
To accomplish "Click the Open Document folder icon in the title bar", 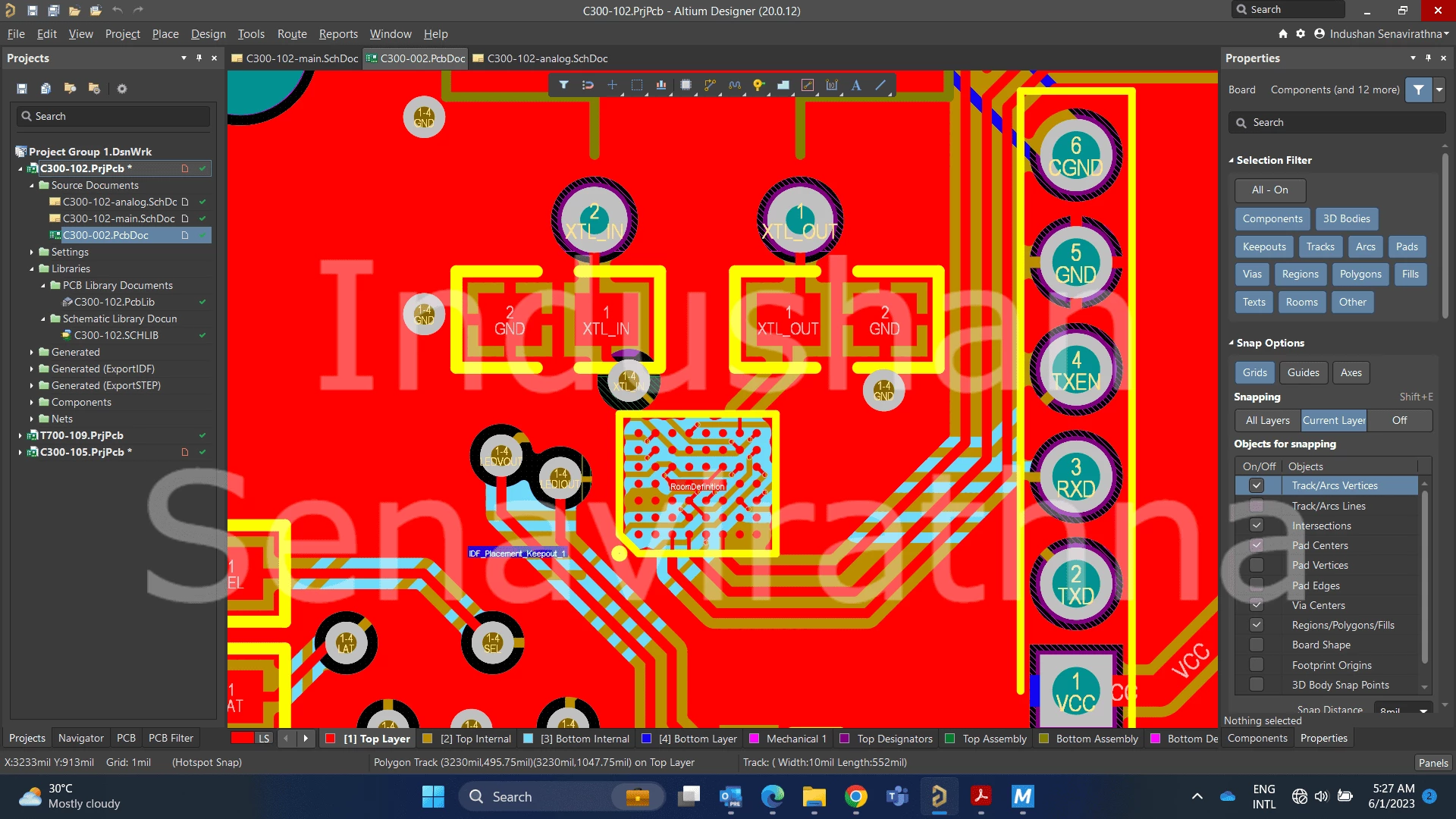I will click(74, 11).
